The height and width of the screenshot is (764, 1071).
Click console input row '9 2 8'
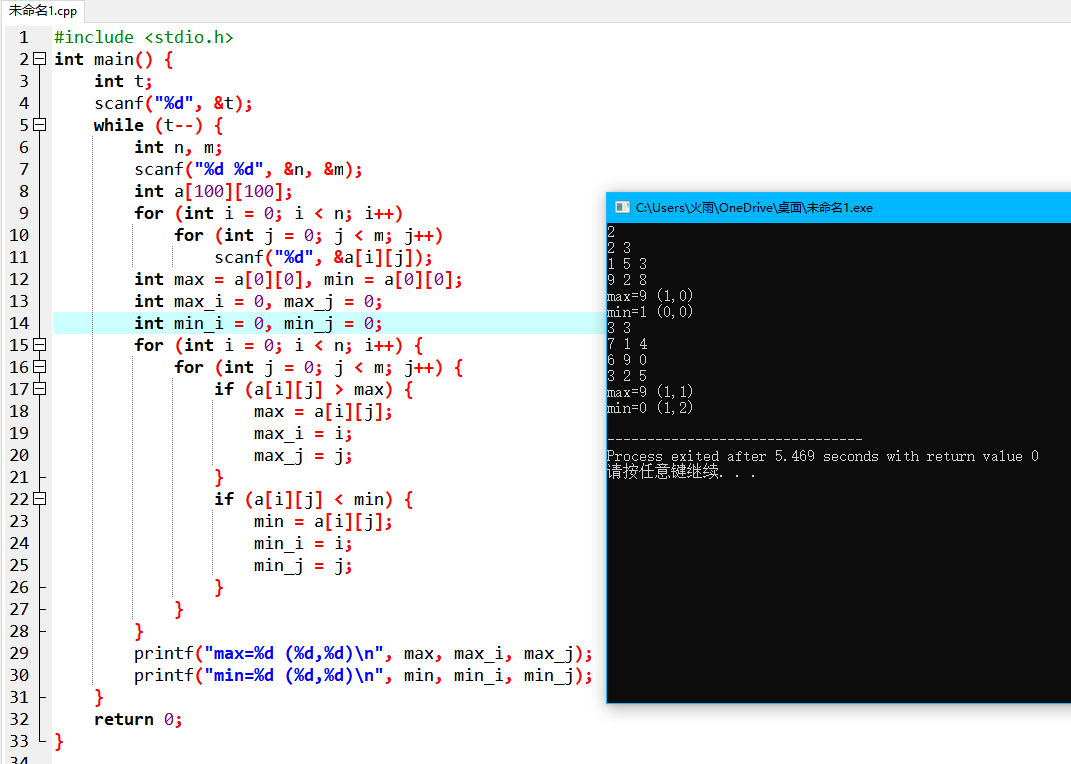tap(627, 279)
